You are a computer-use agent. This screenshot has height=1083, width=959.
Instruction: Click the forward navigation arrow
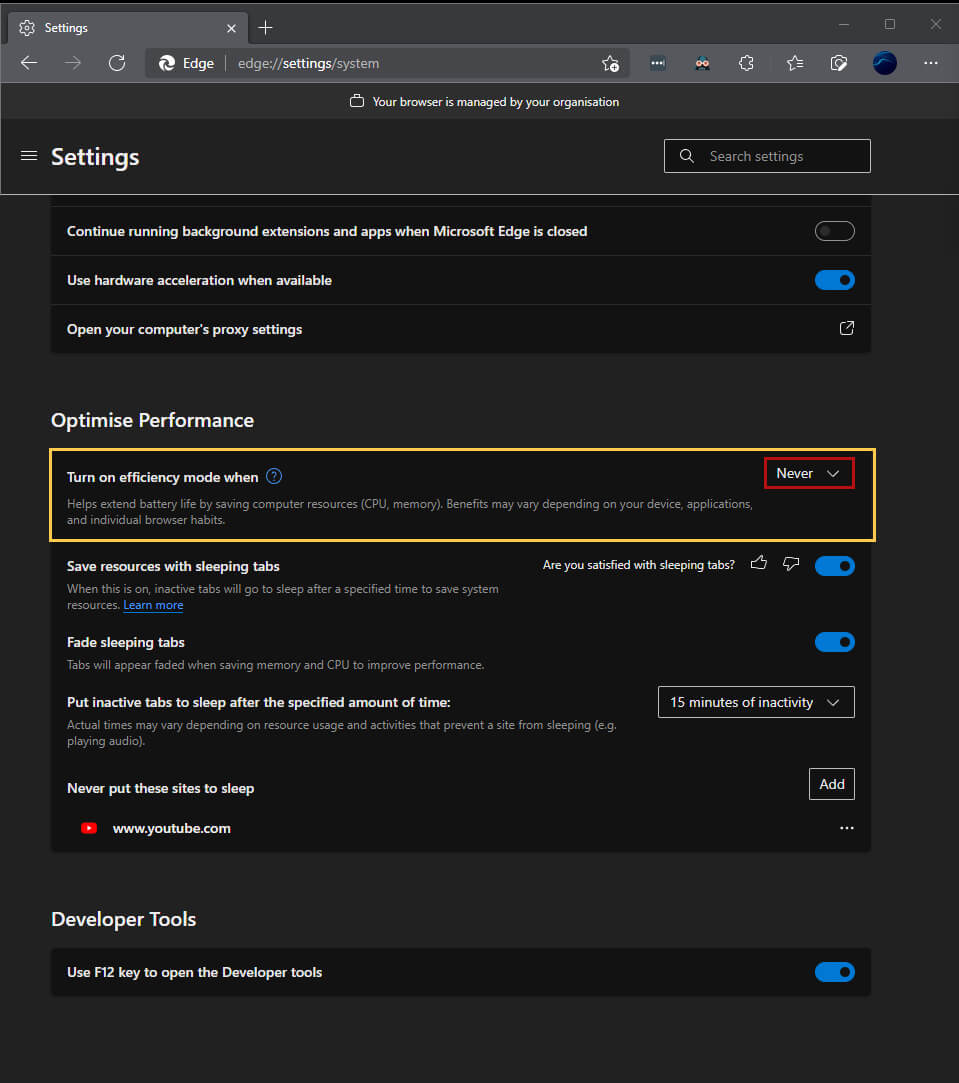[x=73, y=63]
